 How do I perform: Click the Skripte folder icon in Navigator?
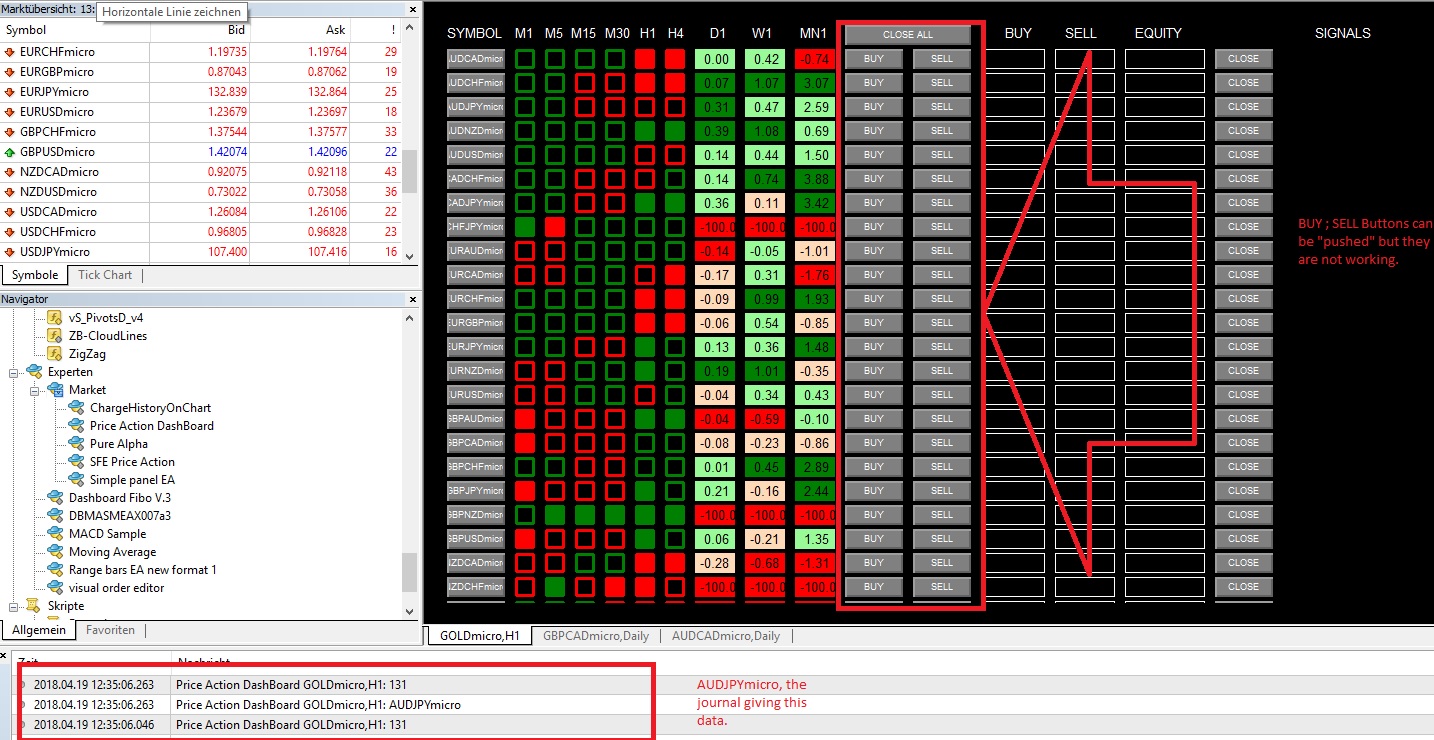(34, 606)
